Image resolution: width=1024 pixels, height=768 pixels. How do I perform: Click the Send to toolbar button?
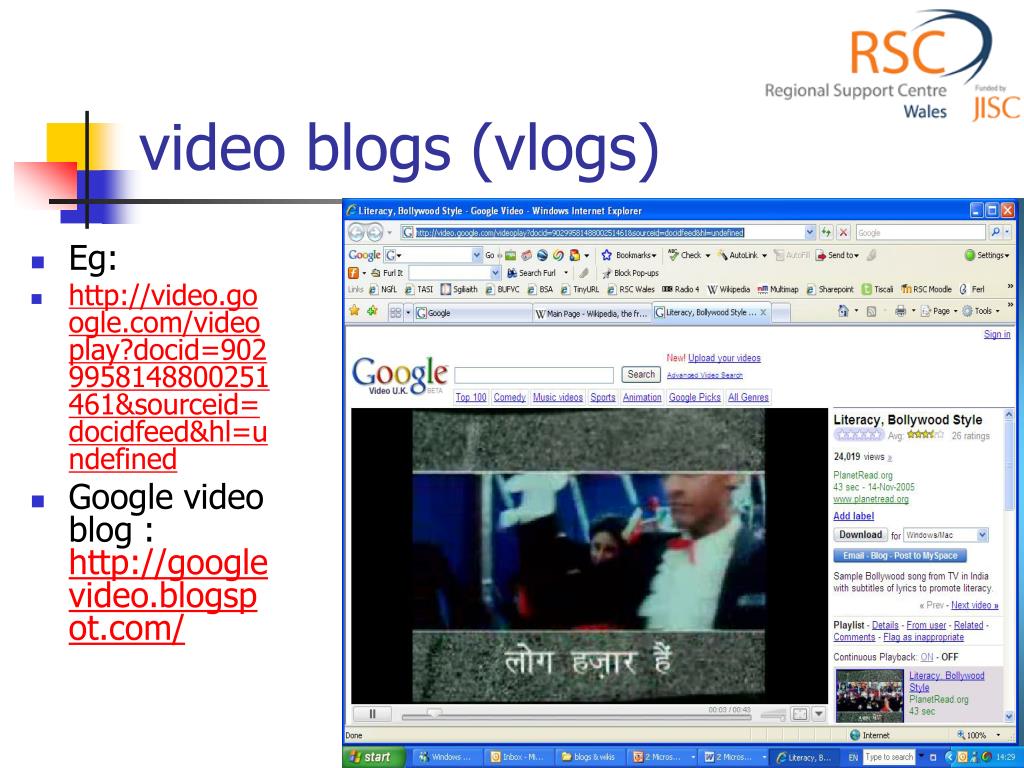point(837,255)
